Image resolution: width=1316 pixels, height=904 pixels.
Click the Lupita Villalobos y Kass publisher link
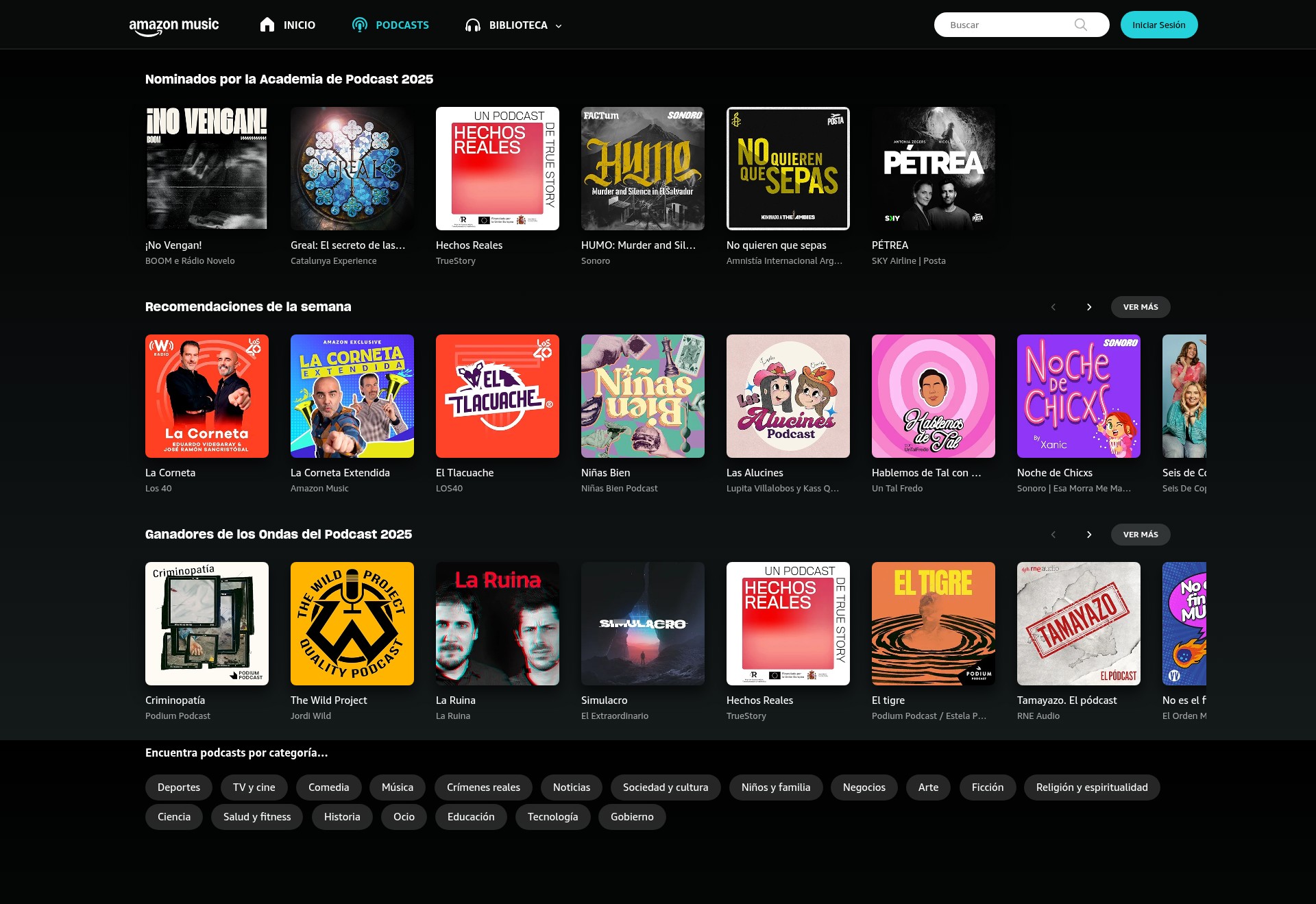pos(783,489)
